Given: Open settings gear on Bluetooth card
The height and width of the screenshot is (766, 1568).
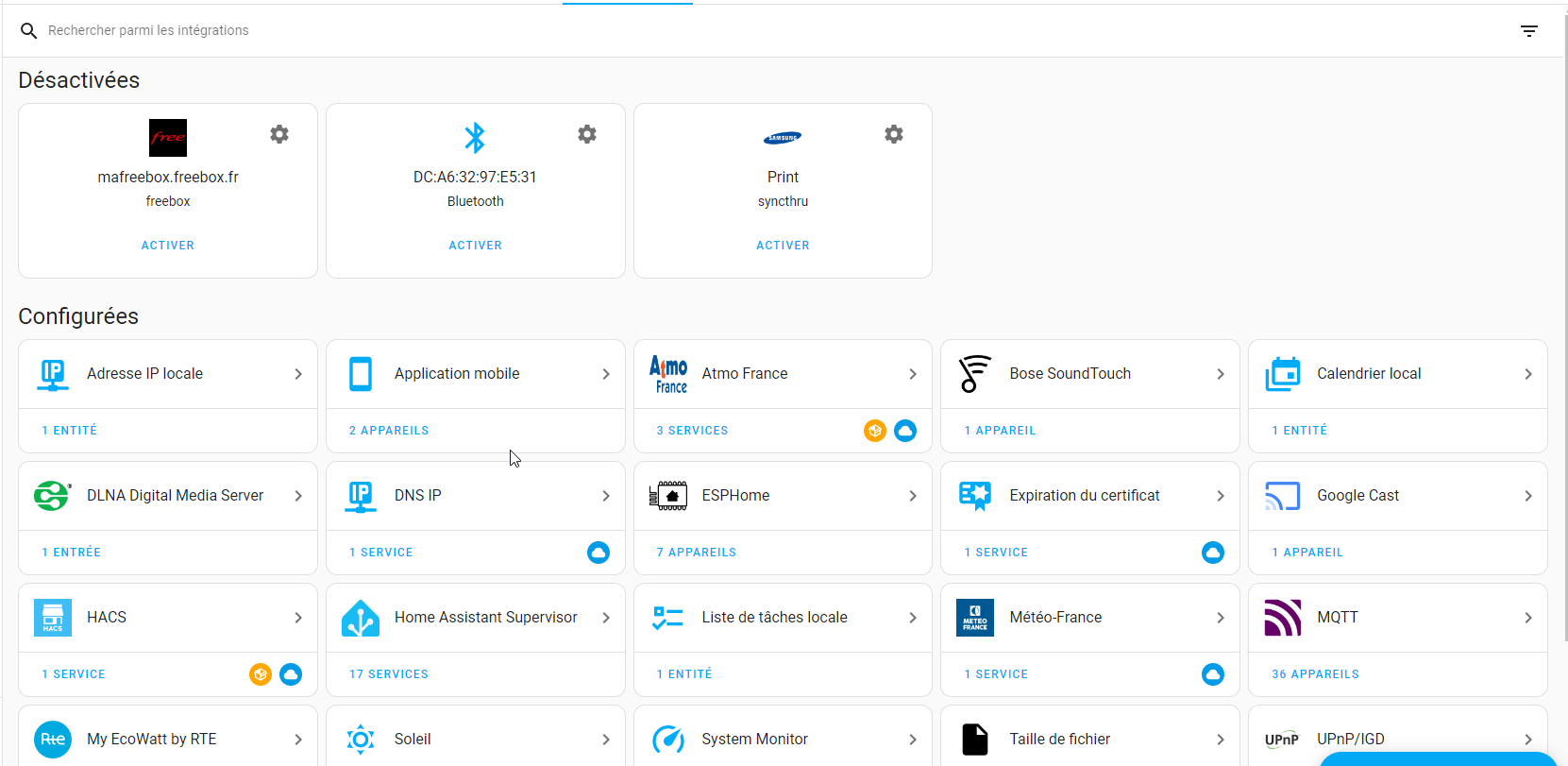Looking at the screenshot, I should click(587, 134).
